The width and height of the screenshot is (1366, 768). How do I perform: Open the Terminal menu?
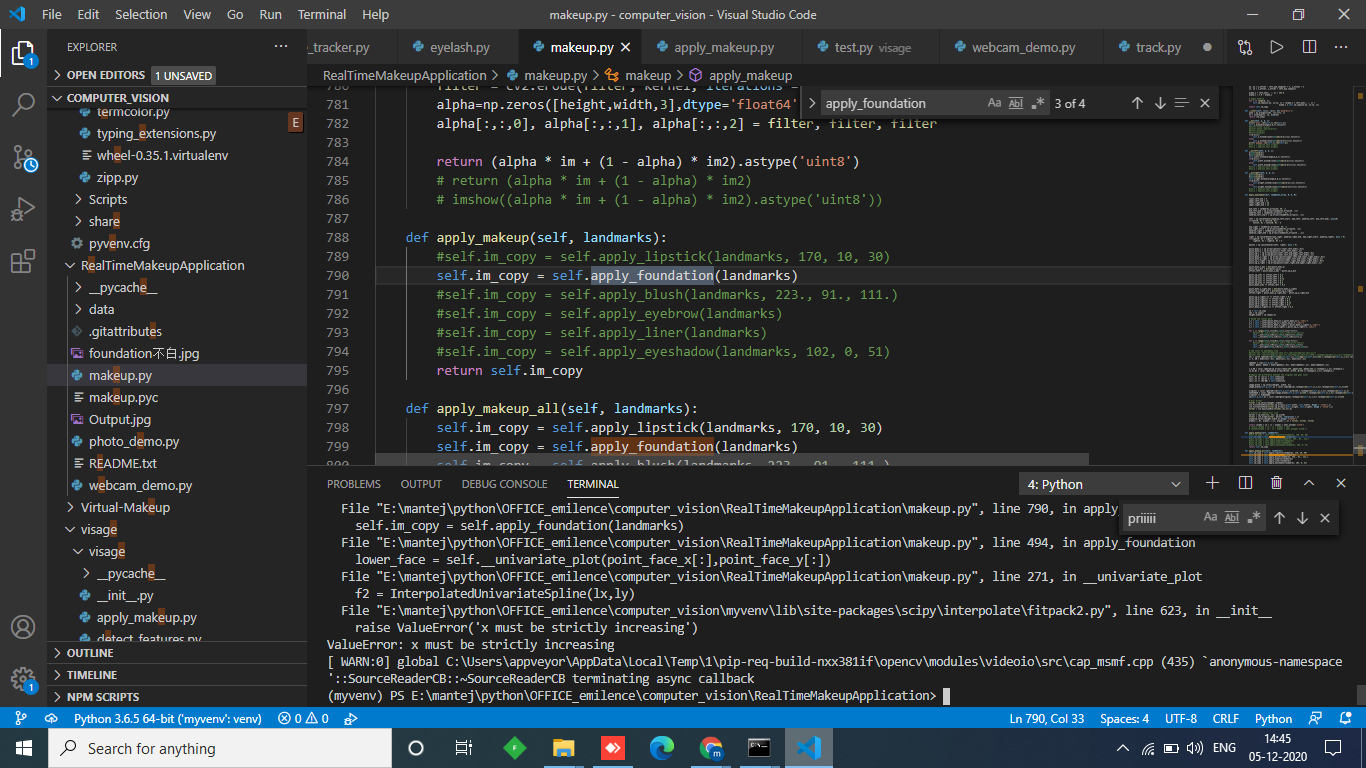pos(322,15)
